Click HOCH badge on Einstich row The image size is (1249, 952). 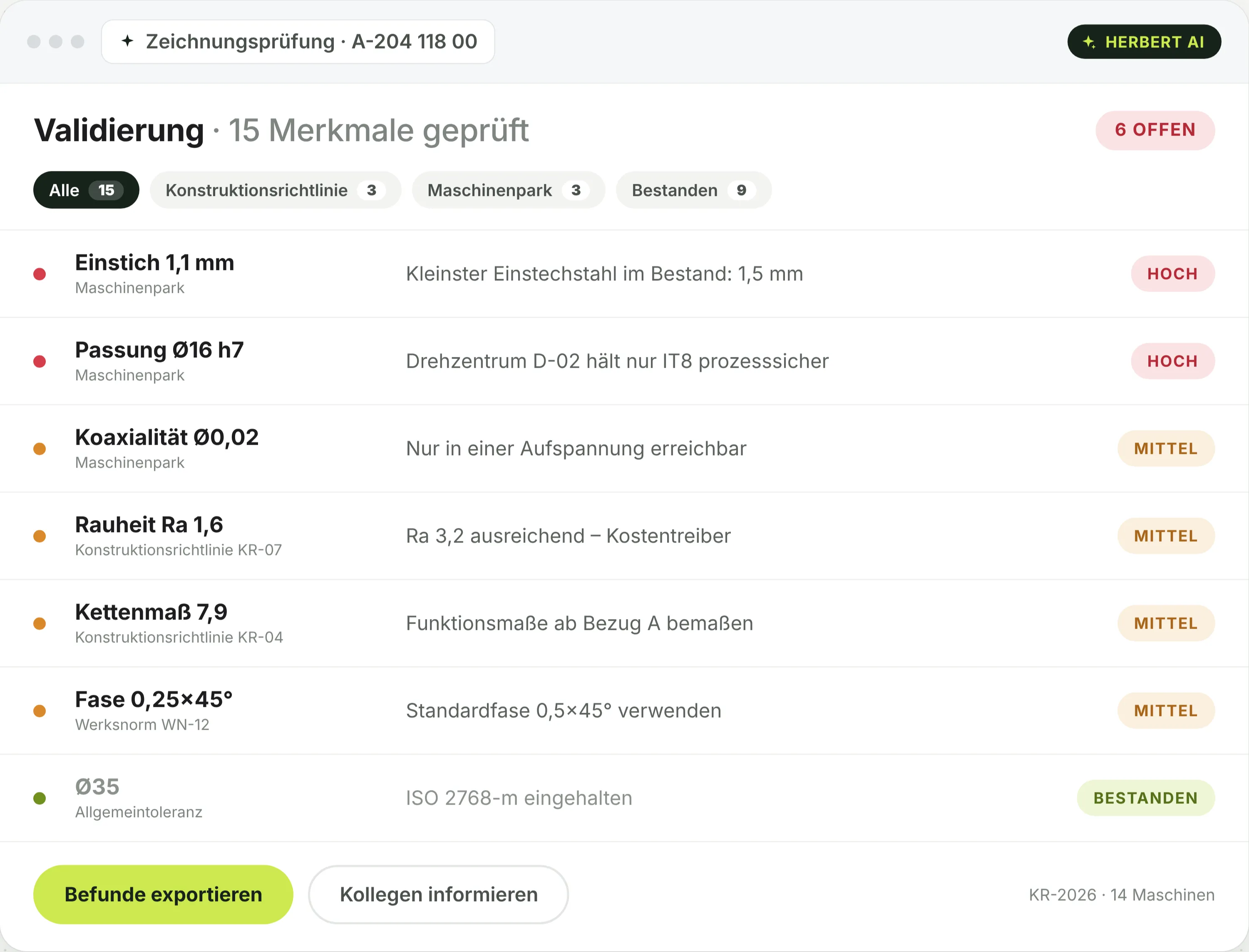[1172, 274]
